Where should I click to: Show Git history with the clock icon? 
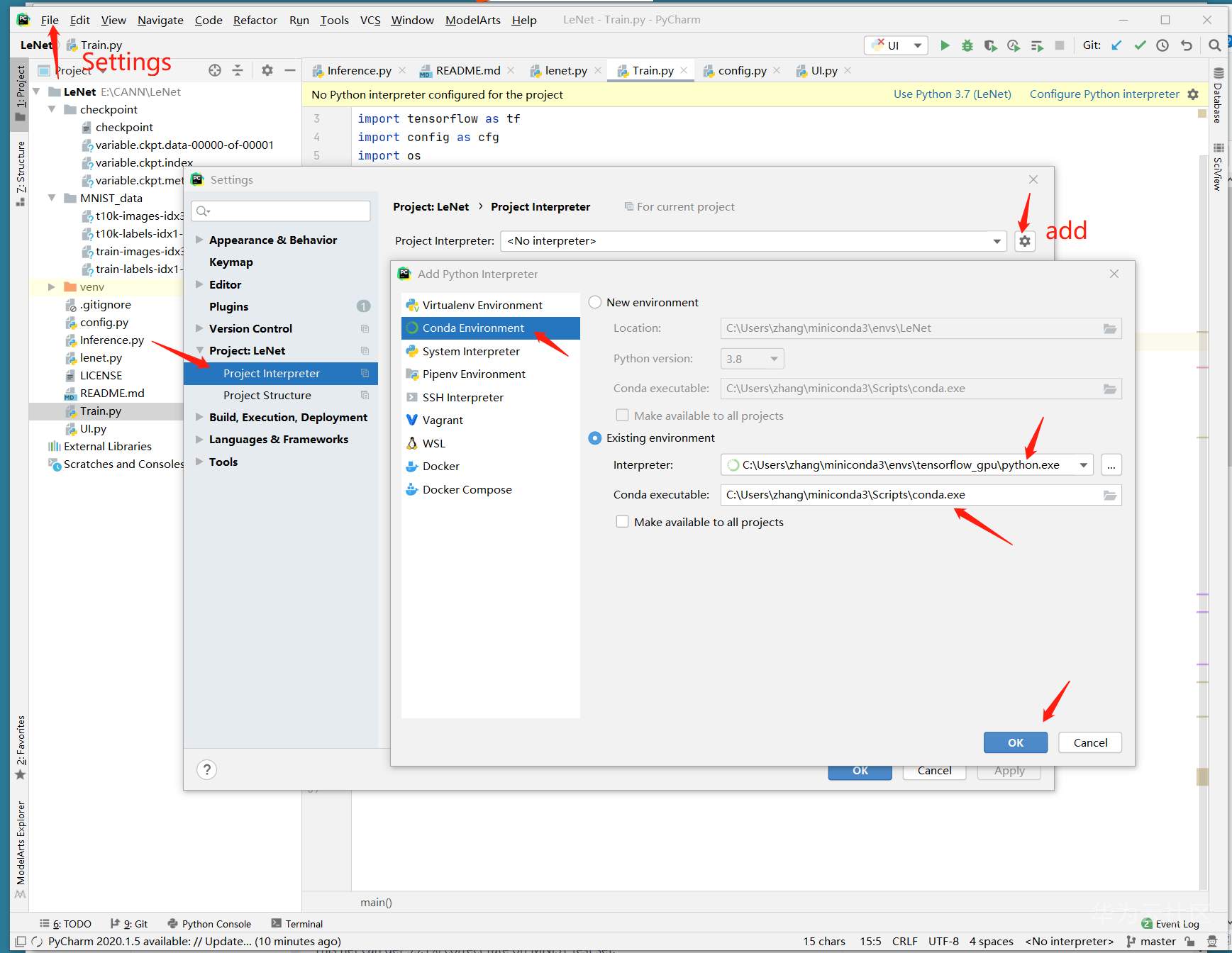coord(1162,45)
